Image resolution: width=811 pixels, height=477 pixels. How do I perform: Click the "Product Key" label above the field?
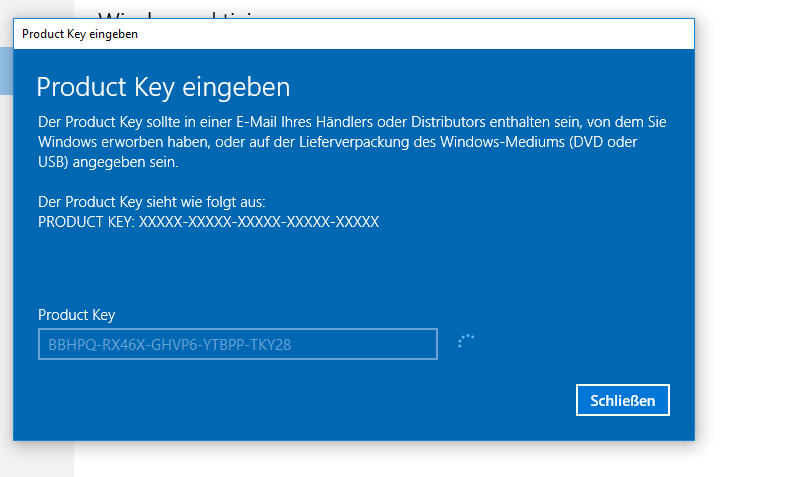coord(76,314)
